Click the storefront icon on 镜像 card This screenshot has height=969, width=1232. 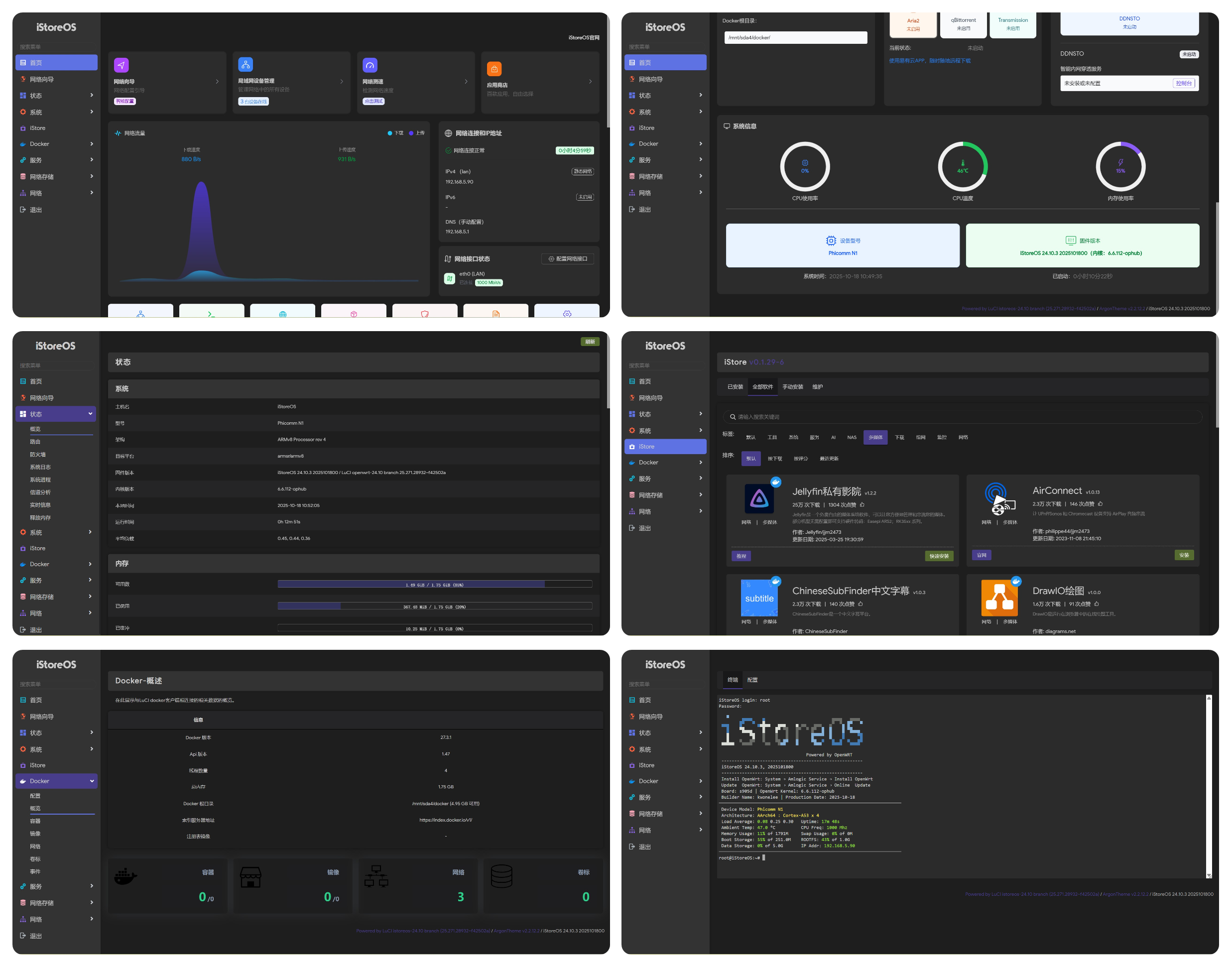click(250, 877)
